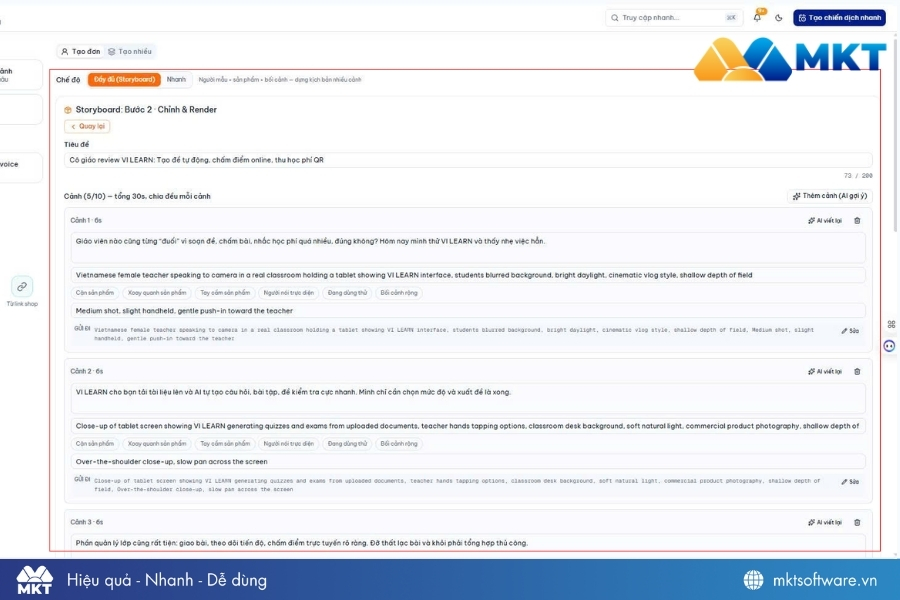Select Bối cảnh rộng tag in Cảnh 1
This screenshot has height=600, width=900.
[399, 293]
